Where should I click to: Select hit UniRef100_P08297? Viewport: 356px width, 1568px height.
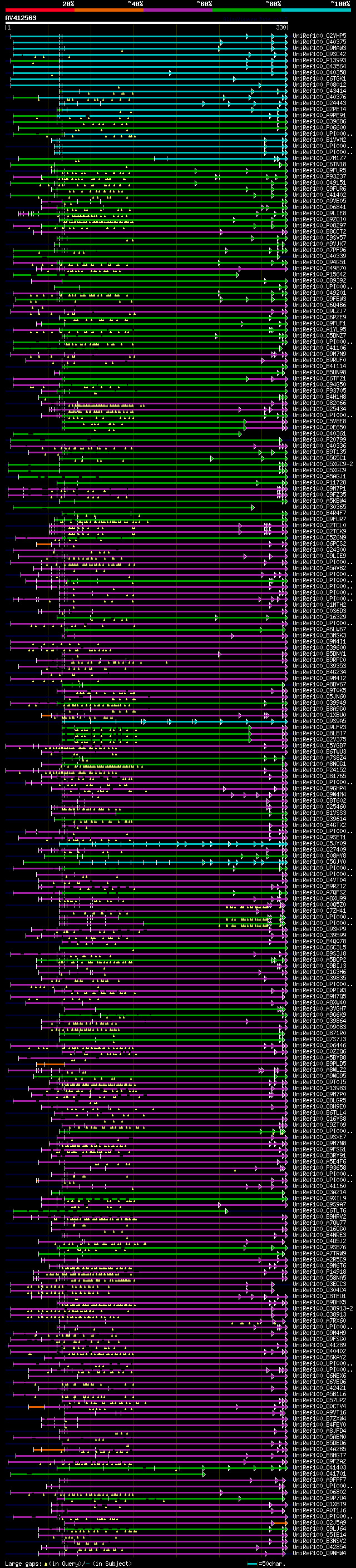[319, 225]
